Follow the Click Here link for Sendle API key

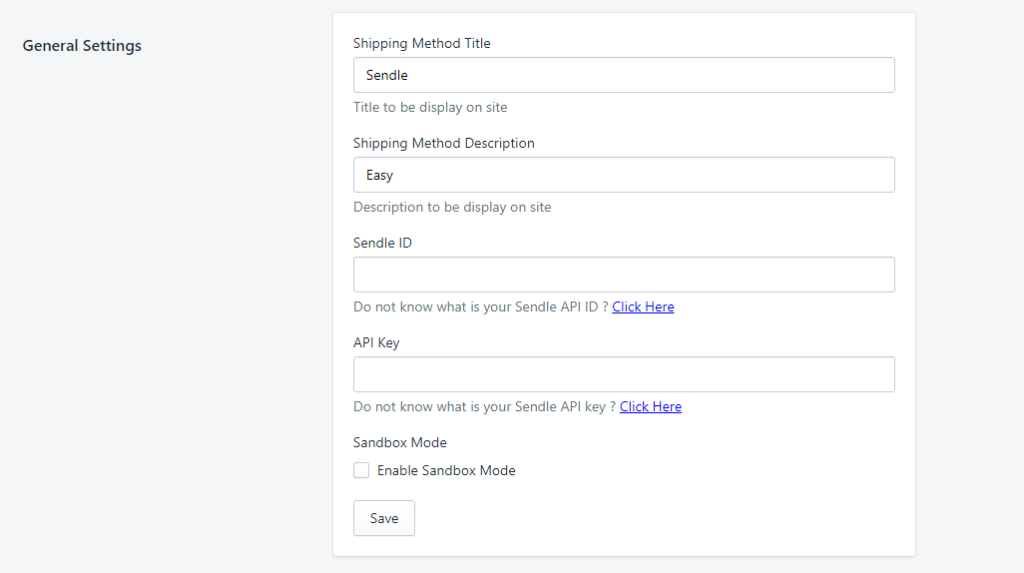tap(650, 406)
